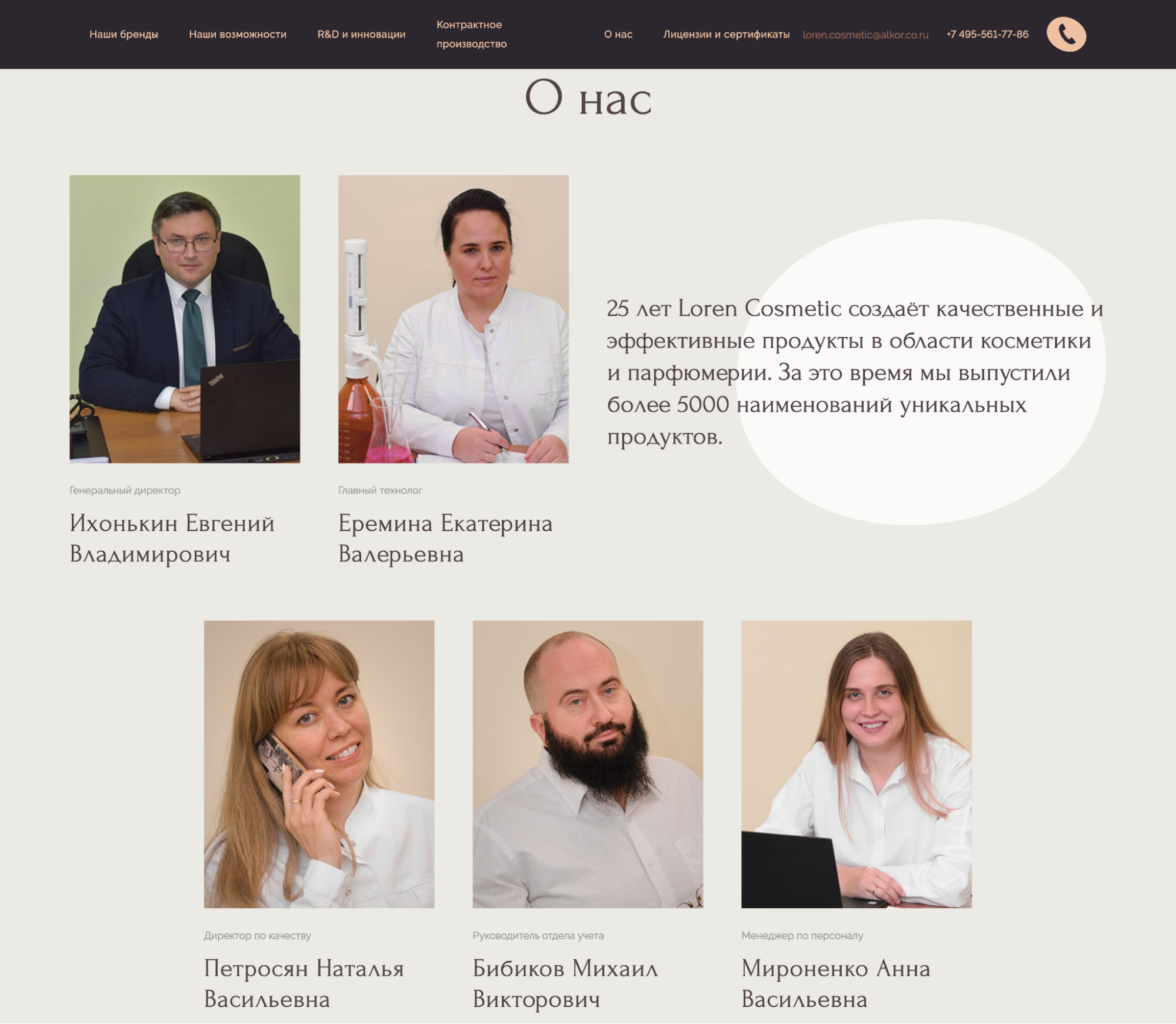This screenshot has height=1024, width=1176.
Task: Click the 25 лет Loren Cosmetic paragraph
Action: pos(855,372)
